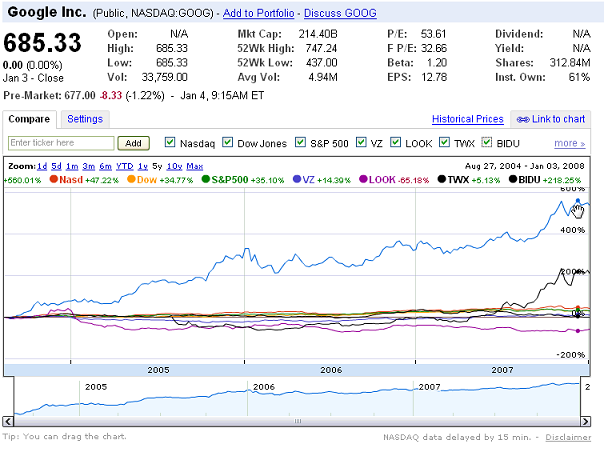
Task: Open Add to Portfolio link
Action: (x=258, y=13)
